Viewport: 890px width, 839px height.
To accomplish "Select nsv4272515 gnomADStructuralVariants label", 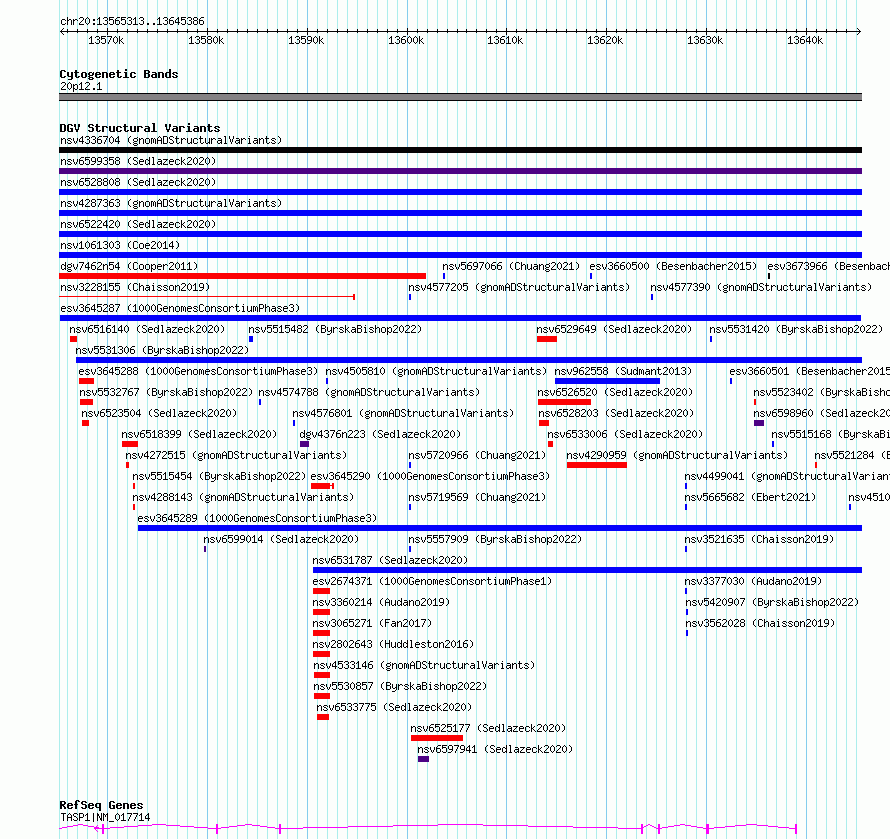I will click(x=236, y=455).
